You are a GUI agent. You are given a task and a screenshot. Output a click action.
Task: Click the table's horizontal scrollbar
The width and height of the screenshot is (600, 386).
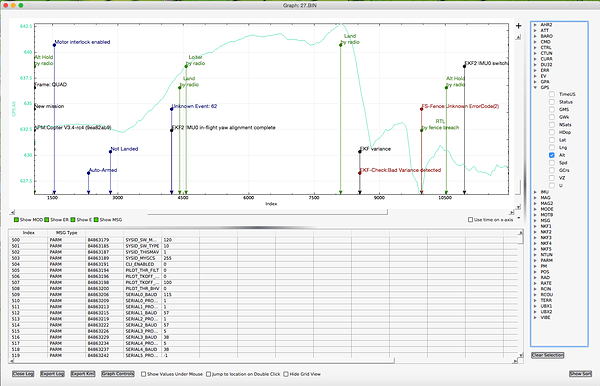[204, 361]
